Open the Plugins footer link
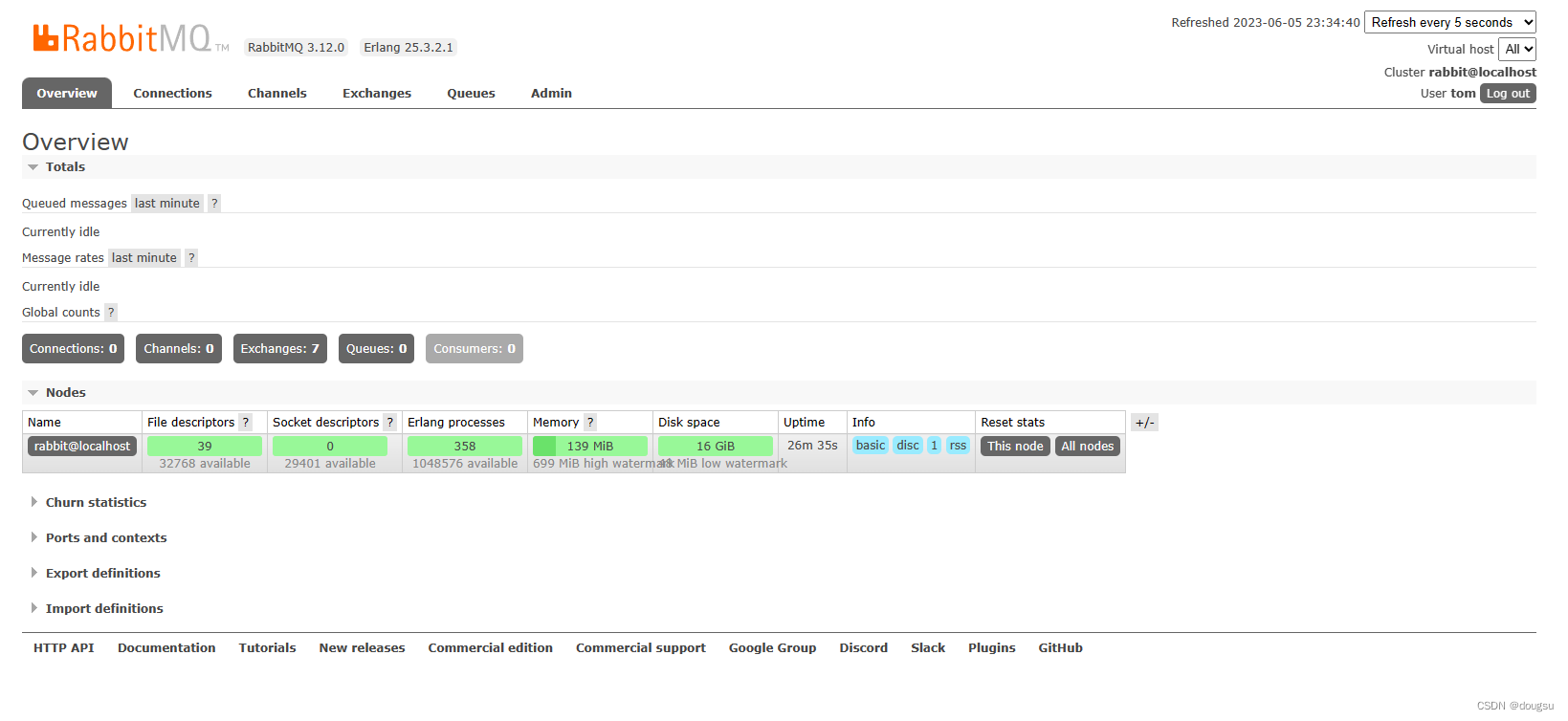1568x721 pixels. pos(992,648)
